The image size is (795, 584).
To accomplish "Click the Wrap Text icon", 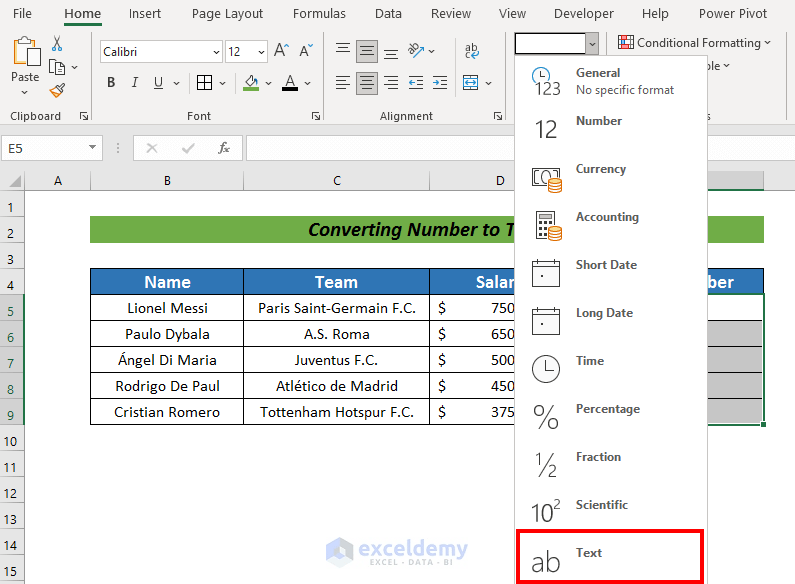I will click(472, 51).
